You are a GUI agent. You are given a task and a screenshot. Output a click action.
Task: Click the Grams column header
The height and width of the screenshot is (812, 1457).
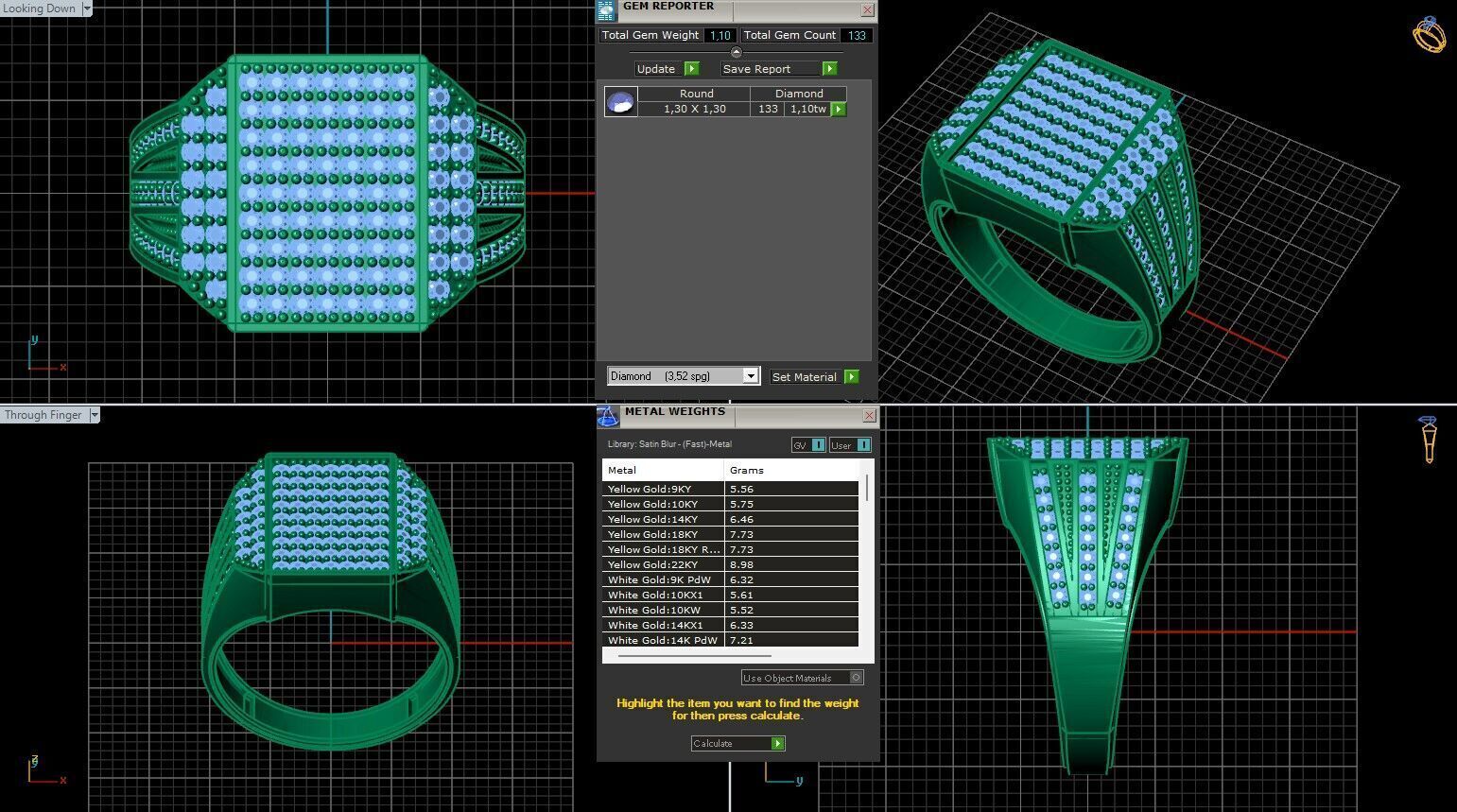pos(791,470)
